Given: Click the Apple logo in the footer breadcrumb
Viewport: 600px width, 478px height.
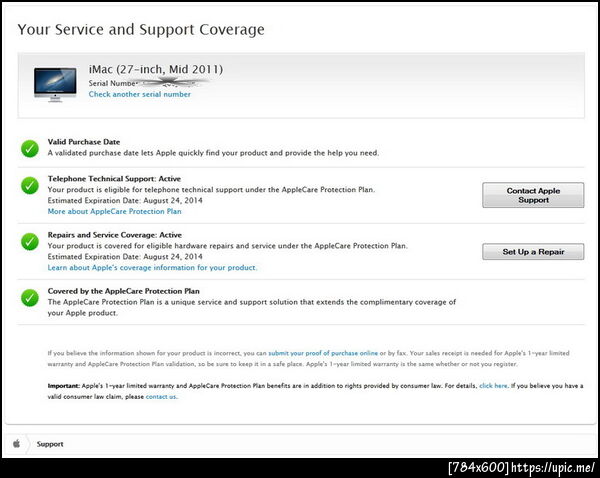Looking at the screenshot, I should coord(16,444).
